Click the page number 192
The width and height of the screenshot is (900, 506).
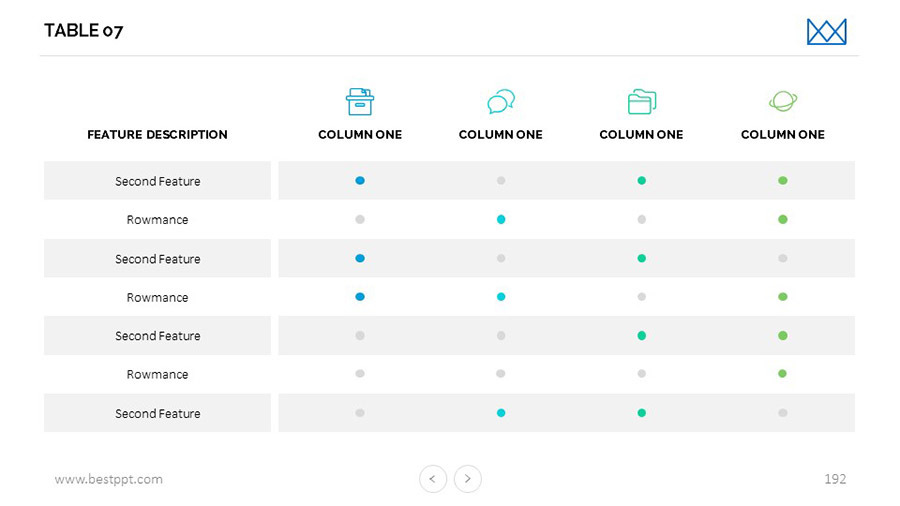coord(835,479)
